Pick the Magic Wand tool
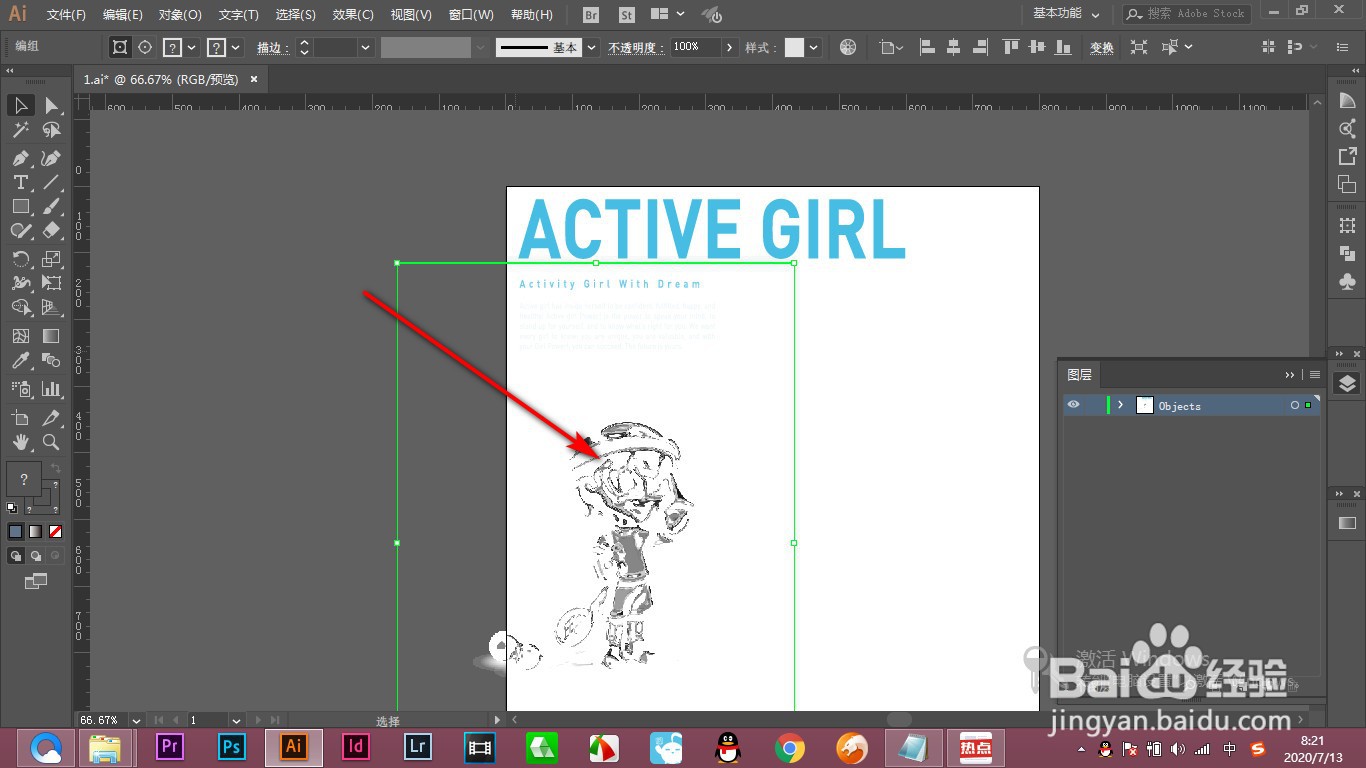1366x768 pixels. [21, 130]
